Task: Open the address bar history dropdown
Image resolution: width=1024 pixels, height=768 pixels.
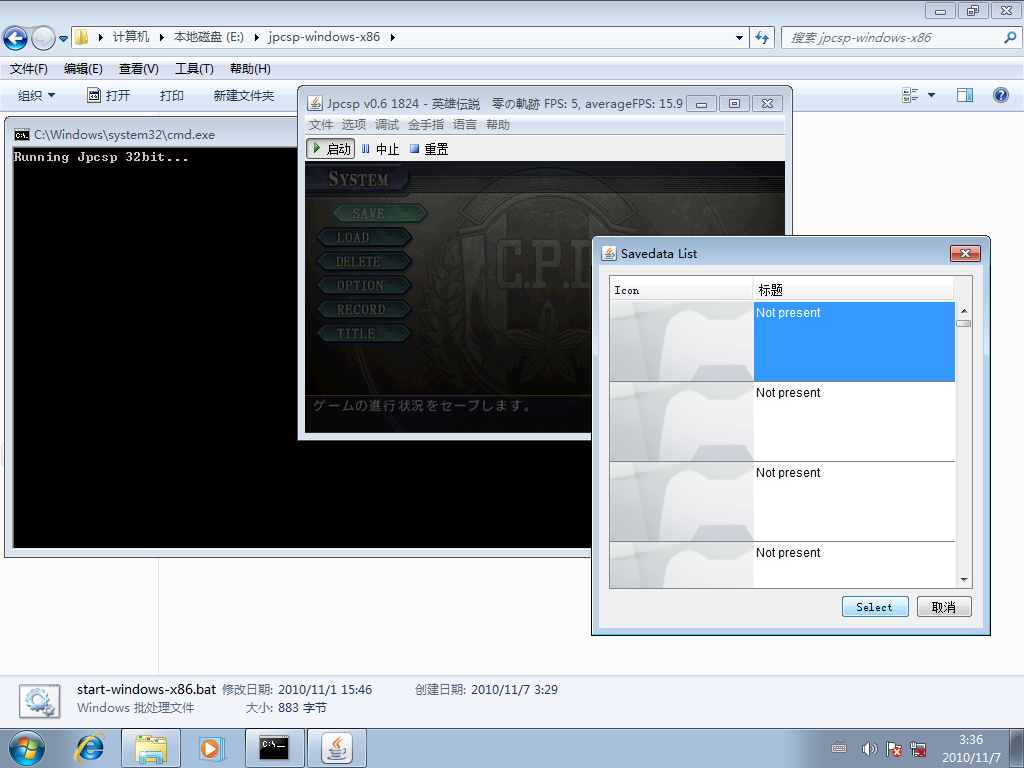Action: 739,38
